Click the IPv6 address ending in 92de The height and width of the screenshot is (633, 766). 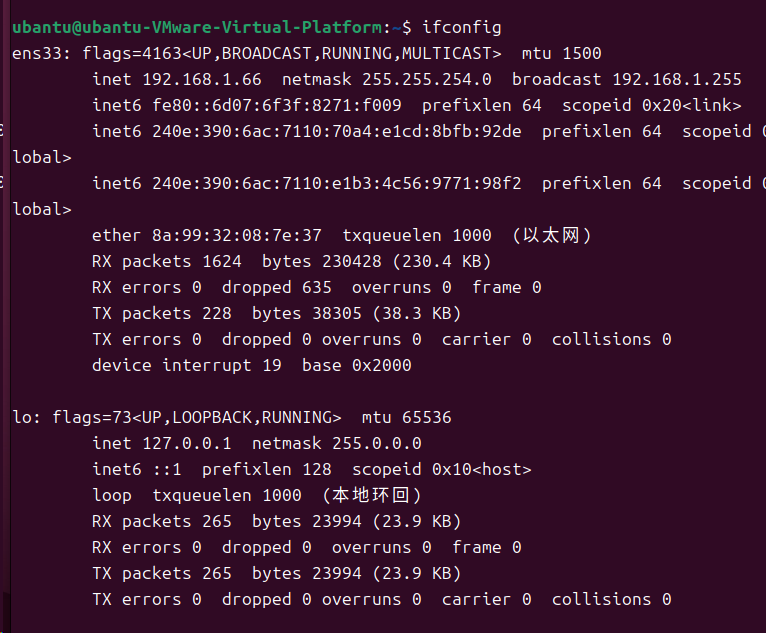[337, 131]
